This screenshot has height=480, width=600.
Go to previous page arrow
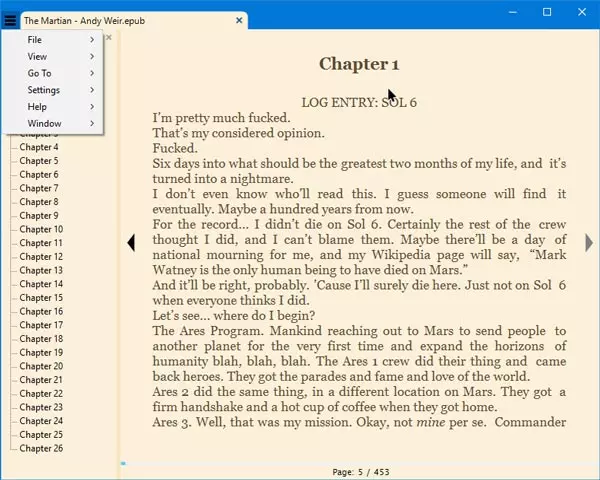(131, 243)
